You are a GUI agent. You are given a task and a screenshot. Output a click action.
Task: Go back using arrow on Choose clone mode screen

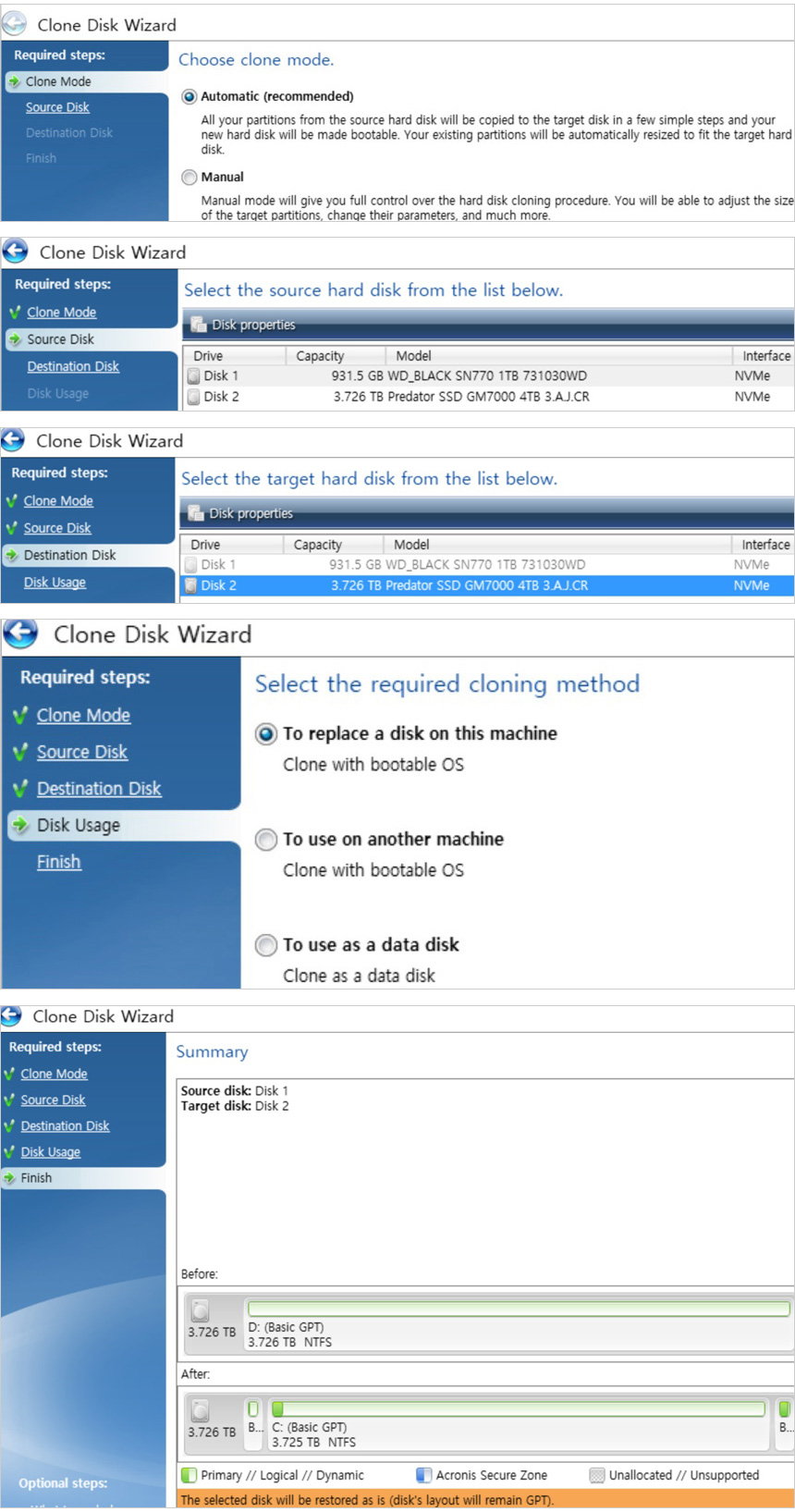click(x=14, y=23)
